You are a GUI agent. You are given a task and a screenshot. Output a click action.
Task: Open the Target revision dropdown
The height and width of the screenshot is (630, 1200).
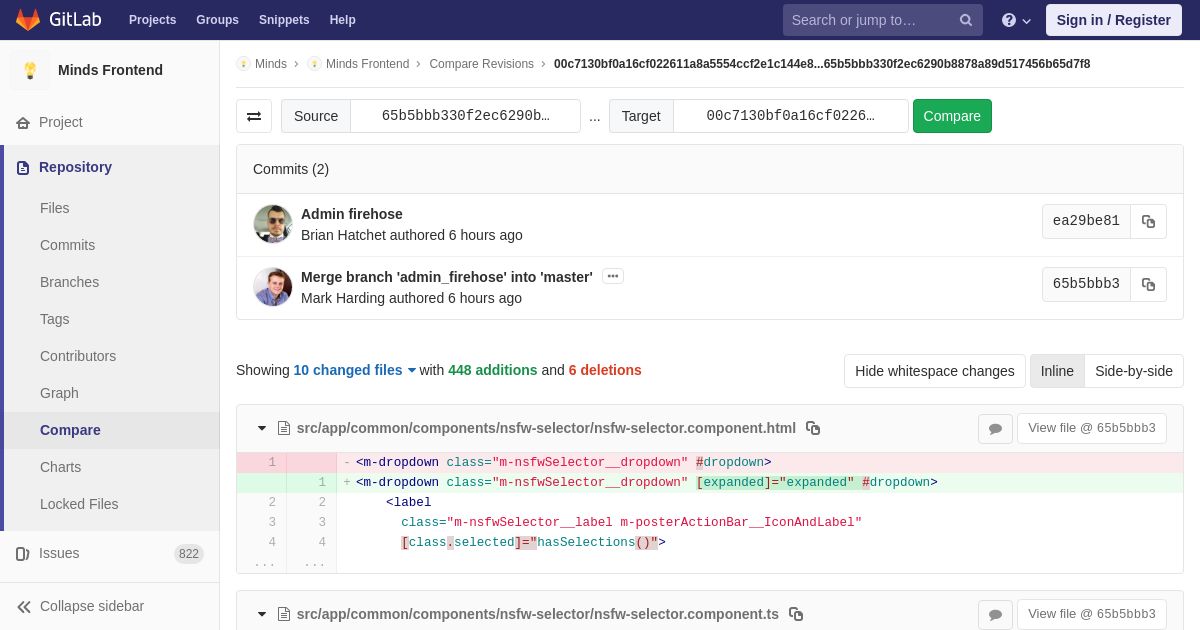coord(791,116)
